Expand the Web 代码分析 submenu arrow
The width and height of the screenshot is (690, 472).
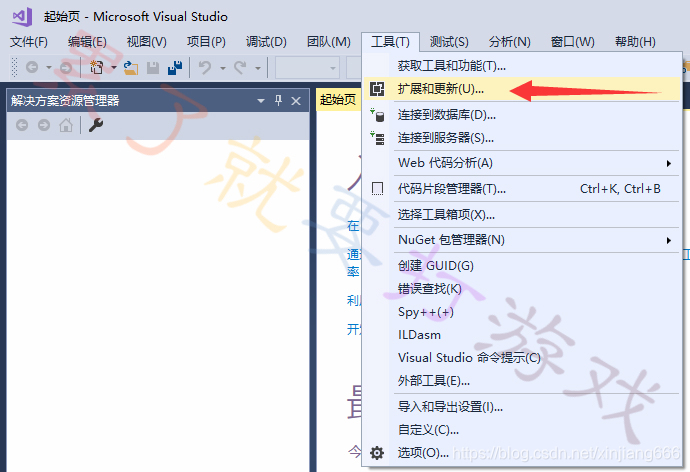pos(669,164)
